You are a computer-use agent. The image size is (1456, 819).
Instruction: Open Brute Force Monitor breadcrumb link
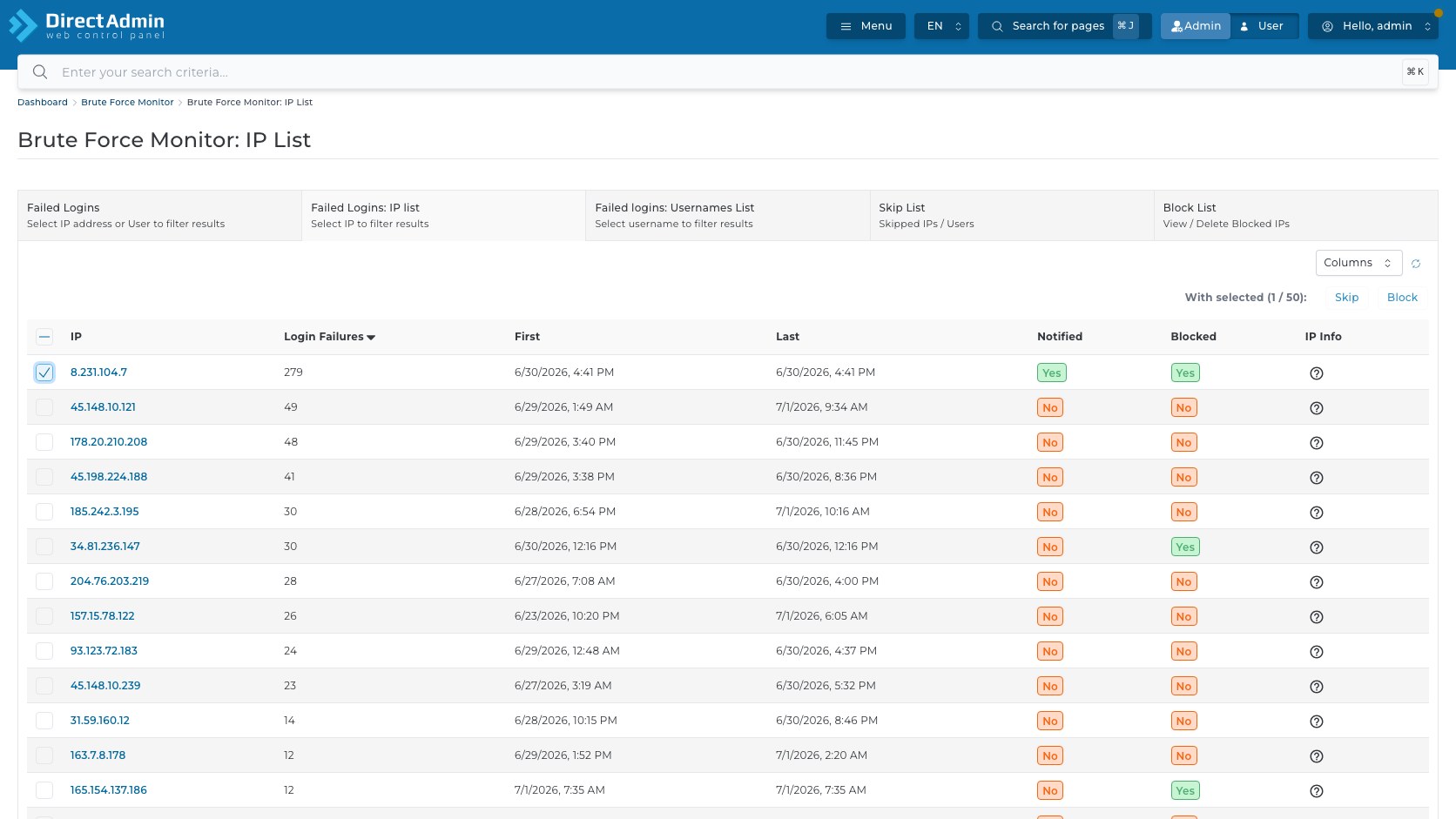pyautogui.click(x=127, y=103)
